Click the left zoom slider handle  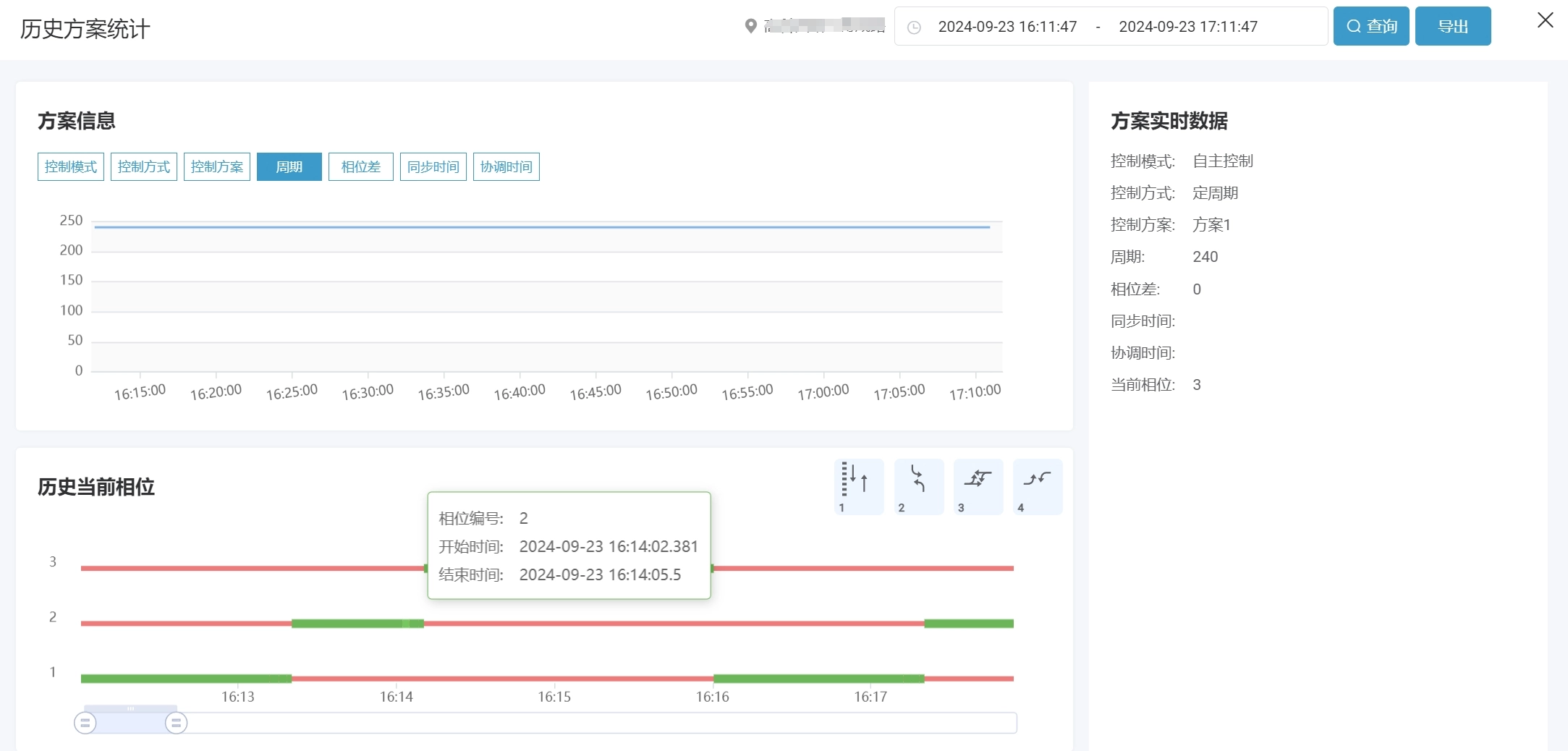coord(85,722)
